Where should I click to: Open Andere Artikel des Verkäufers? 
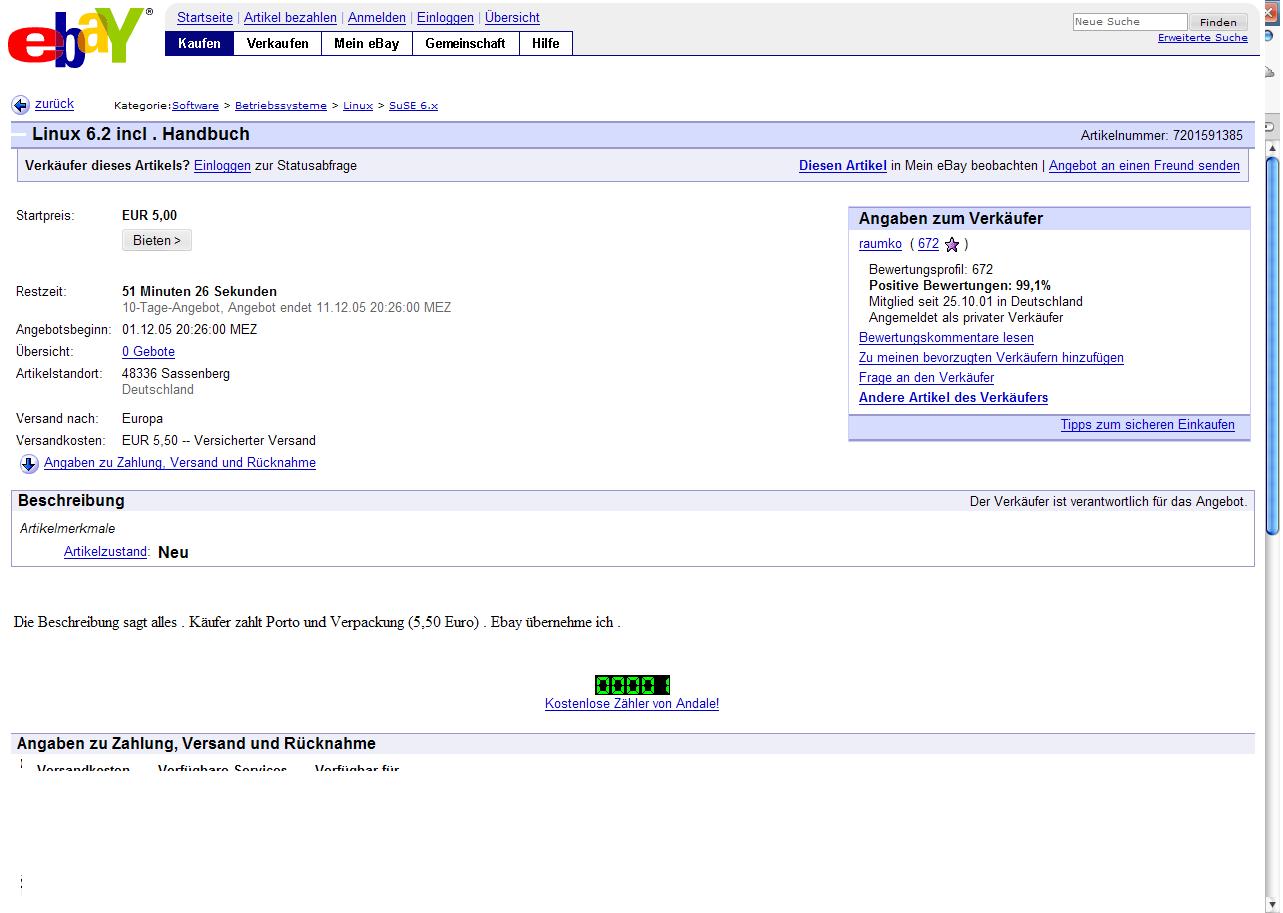(x=953, y=398)
